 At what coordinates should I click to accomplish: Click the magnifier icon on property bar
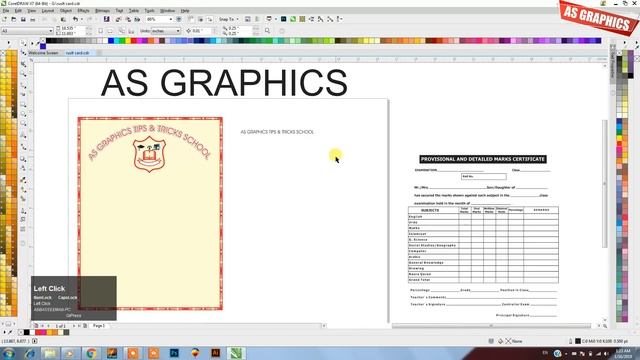coord(267,31)
